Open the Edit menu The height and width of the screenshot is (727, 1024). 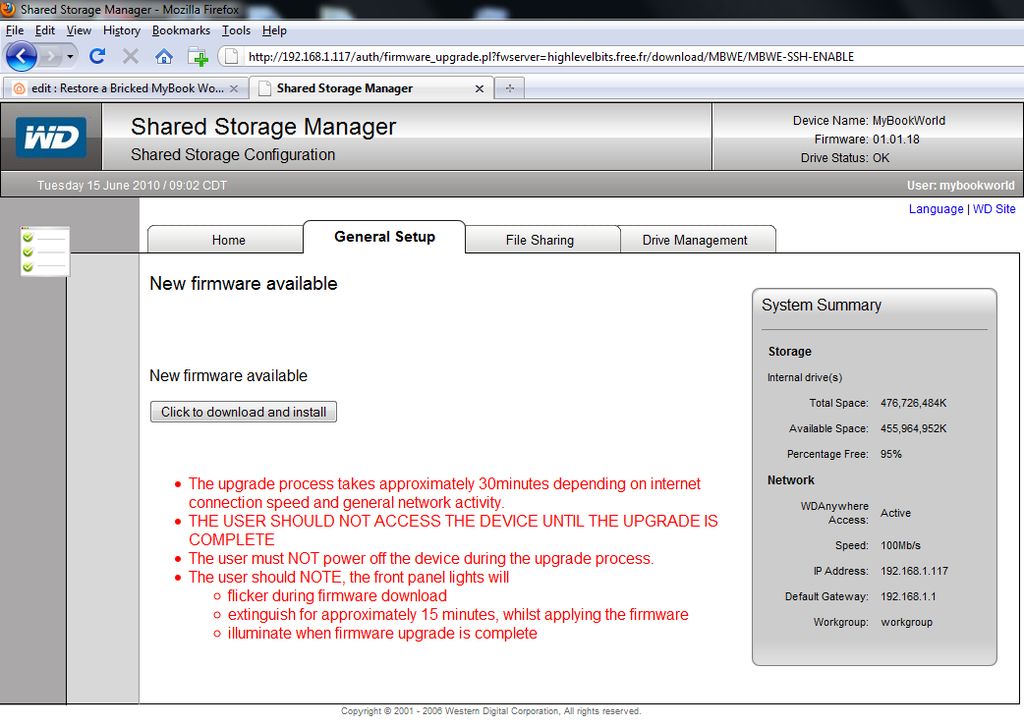pos(44,31)
